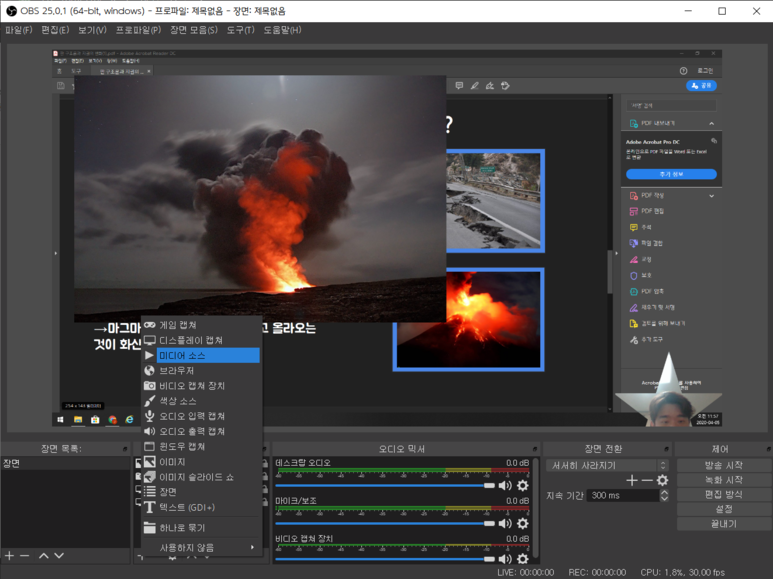Add a 비디오 캡쳐 장치 source from the menu
This screenshot has height=579, width=773.
[x=201, y=386]
